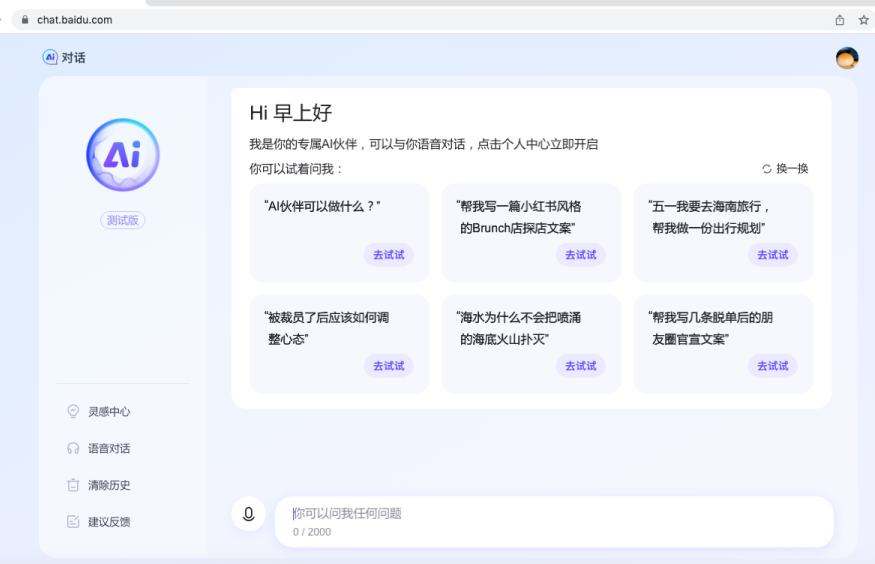The height and width of the screenshot is (564, 875).
Task: Open the user profile avatar
Action: [x=847, y=58]
